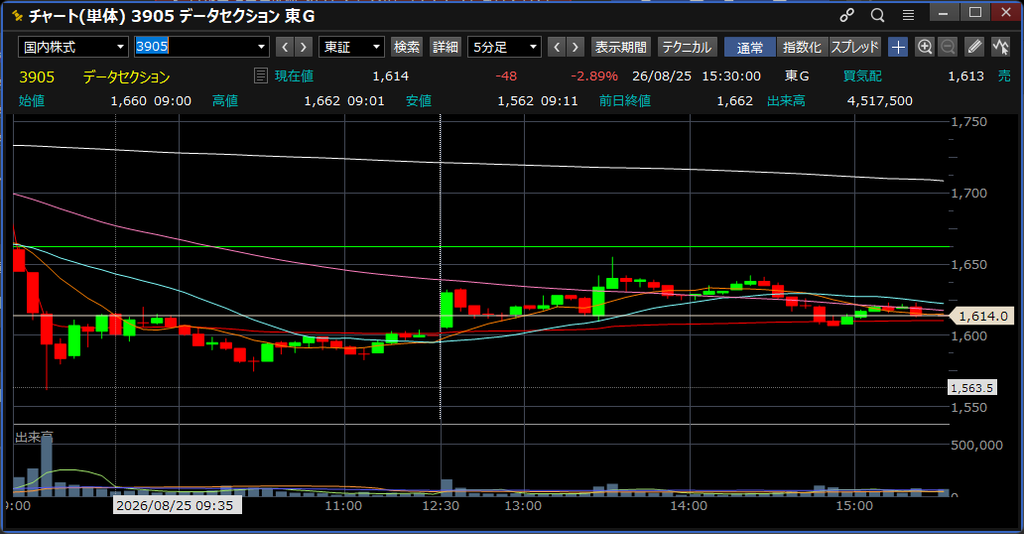
Task: Click the zoom out magnifier icon
Action: 948,47
